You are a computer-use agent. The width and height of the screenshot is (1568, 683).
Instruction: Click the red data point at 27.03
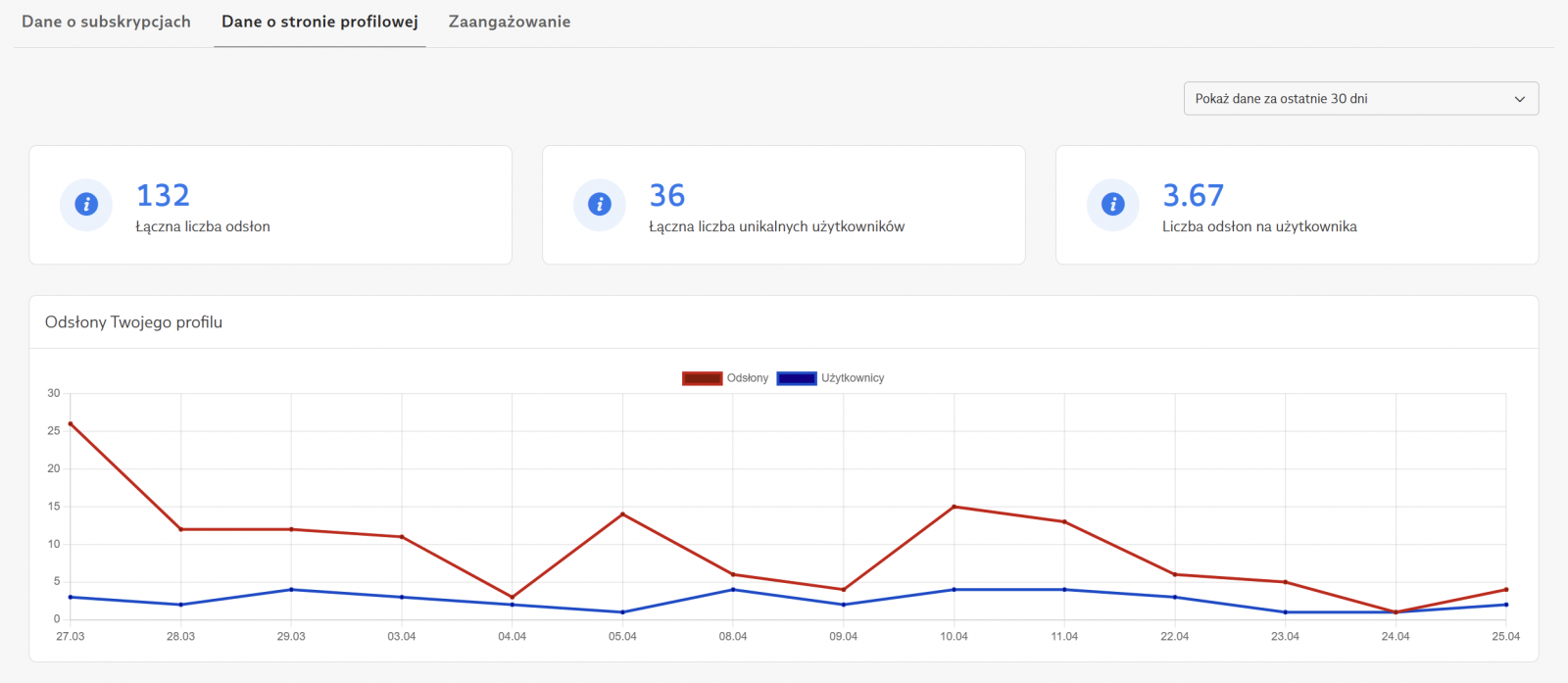(x=71, y=423)
